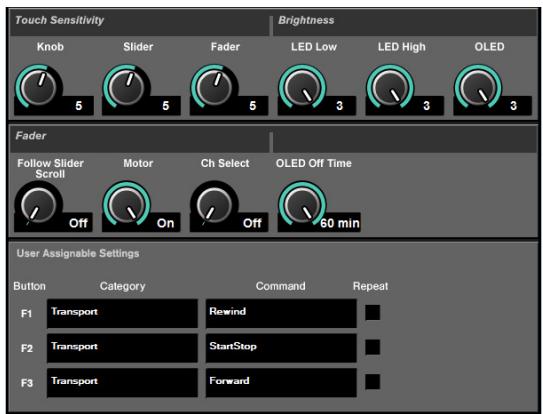Click the OLED Off Time label
The height and width of the screenshot is (414, 543).
click(314, 163)
